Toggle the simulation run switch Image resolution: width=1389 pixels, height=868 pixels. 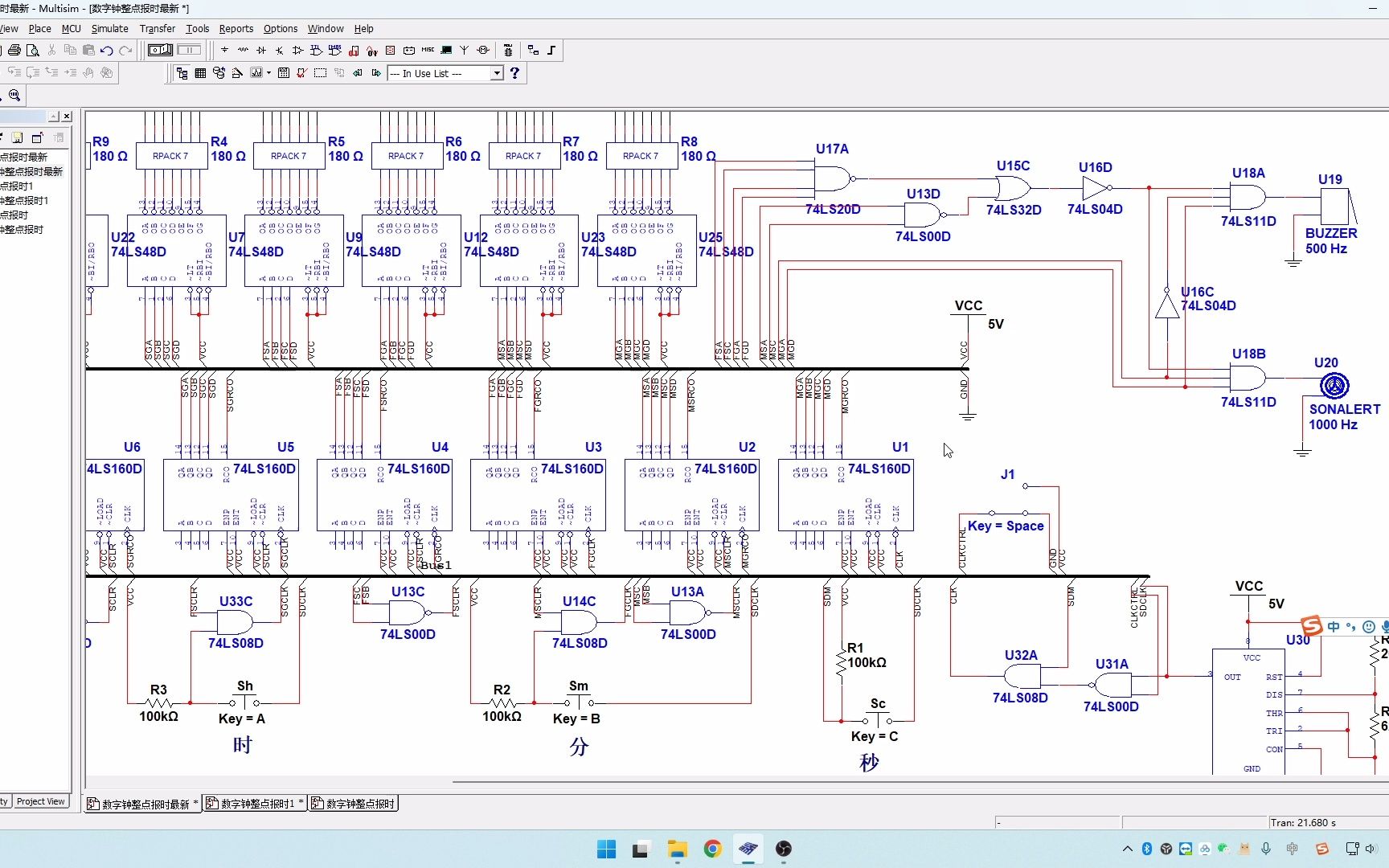[x=160, y=50]
